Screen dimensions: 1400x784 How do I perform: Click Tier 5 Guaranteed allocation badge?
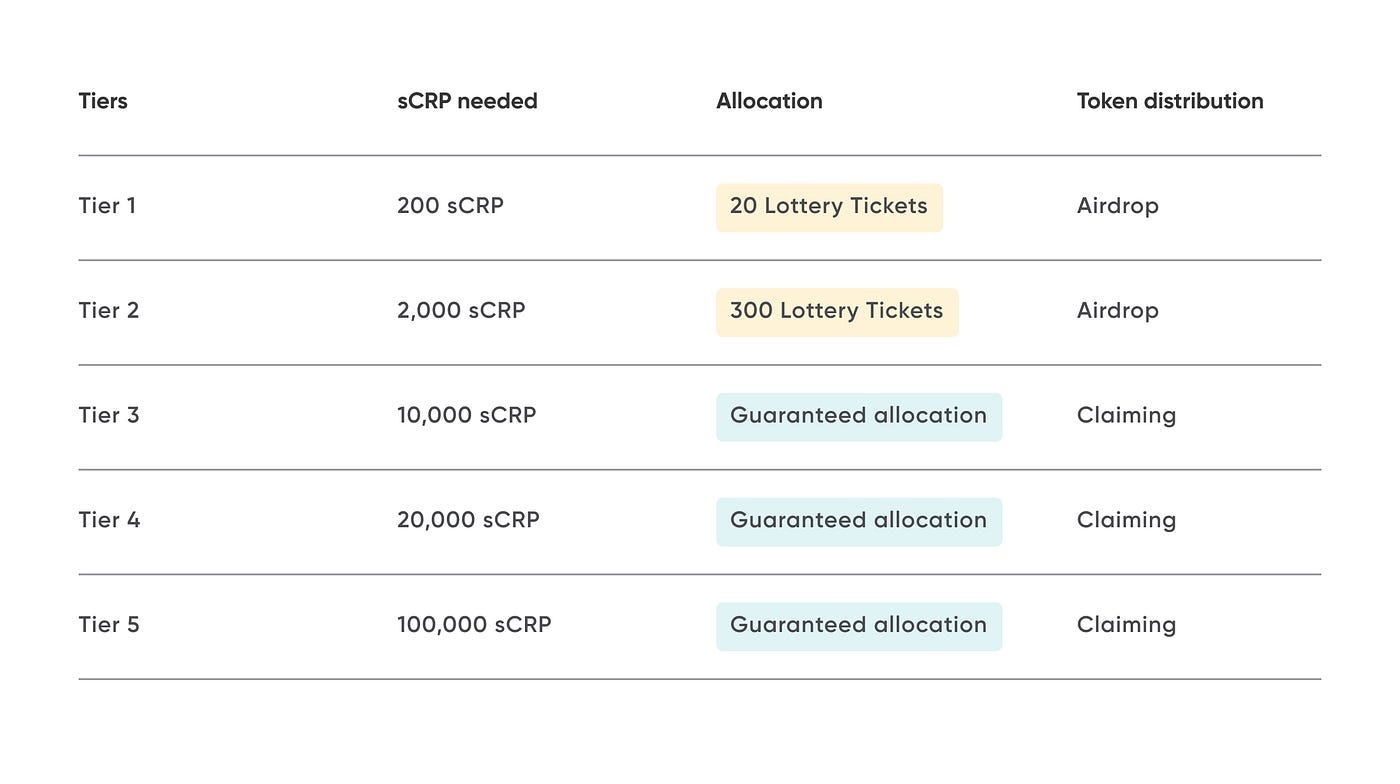pyautogui.click(x=858, y=626)
